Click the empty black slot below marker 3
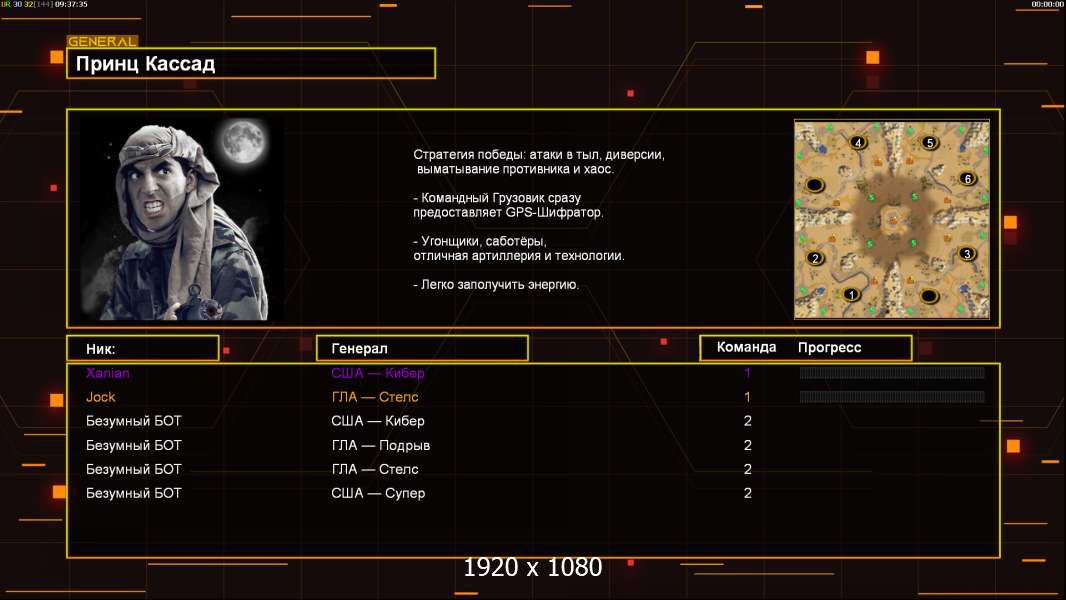 (929, 296)
